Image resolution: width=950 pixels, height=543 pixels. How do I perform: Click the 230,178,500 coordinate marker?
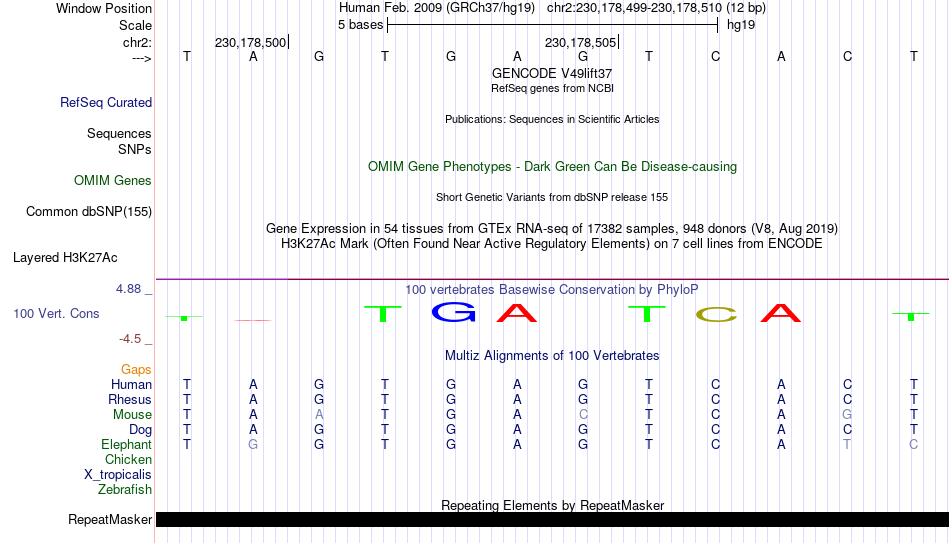[251, 42]
